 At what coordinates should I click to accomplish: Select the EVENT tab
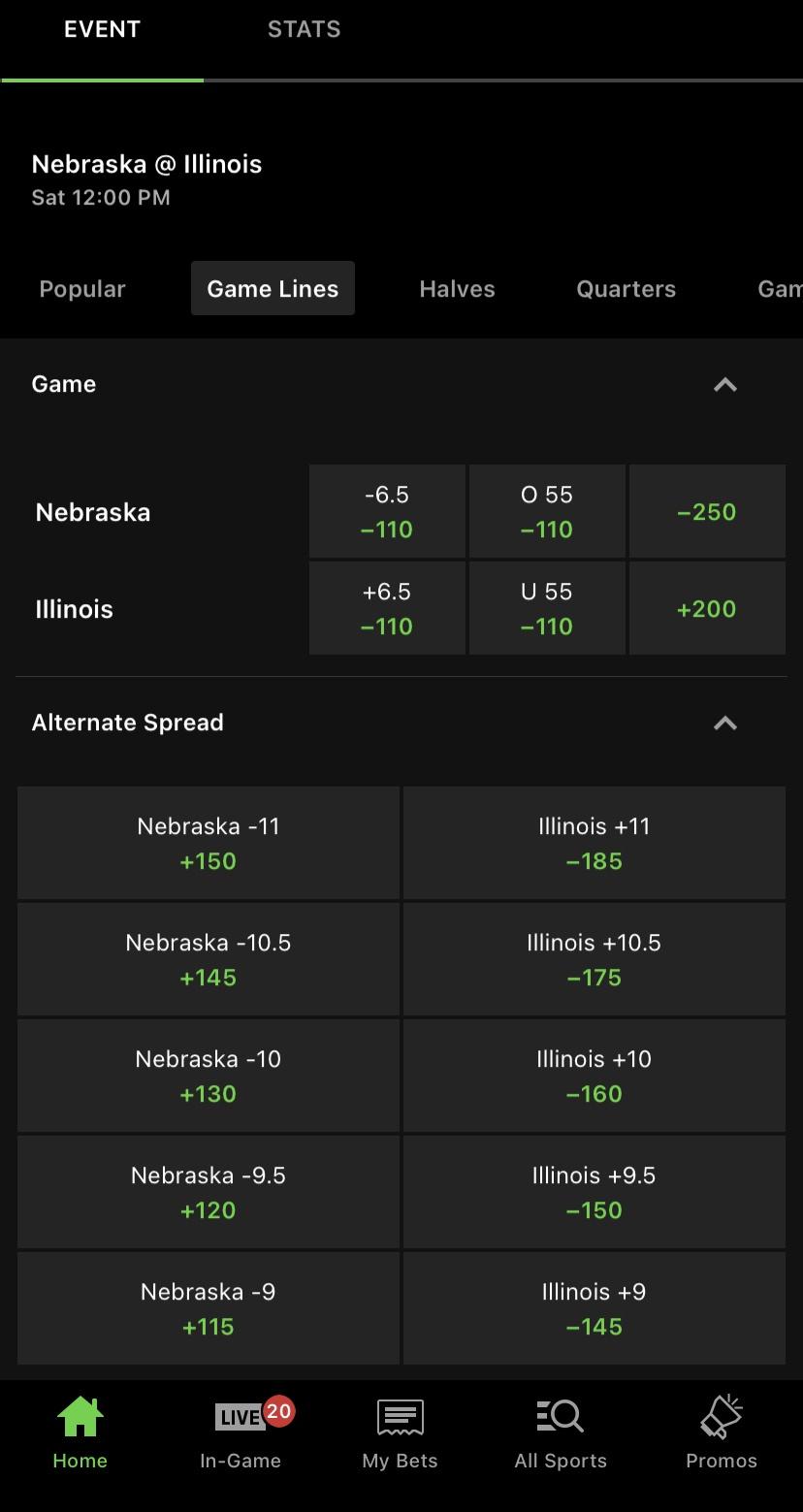click(x=102, y=29)
